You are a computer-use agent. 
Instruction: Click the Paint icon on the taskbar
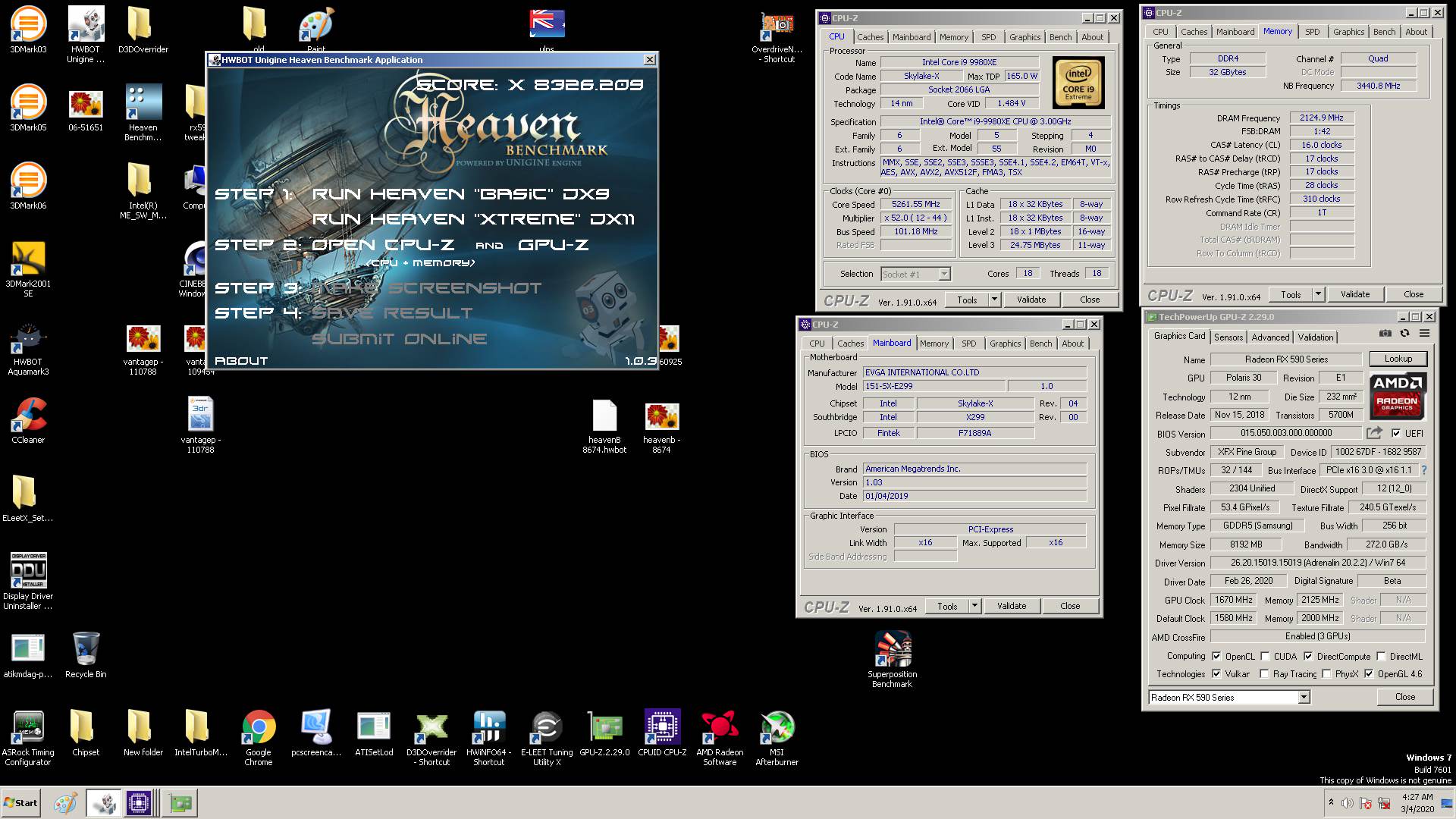tap(65, 803)
